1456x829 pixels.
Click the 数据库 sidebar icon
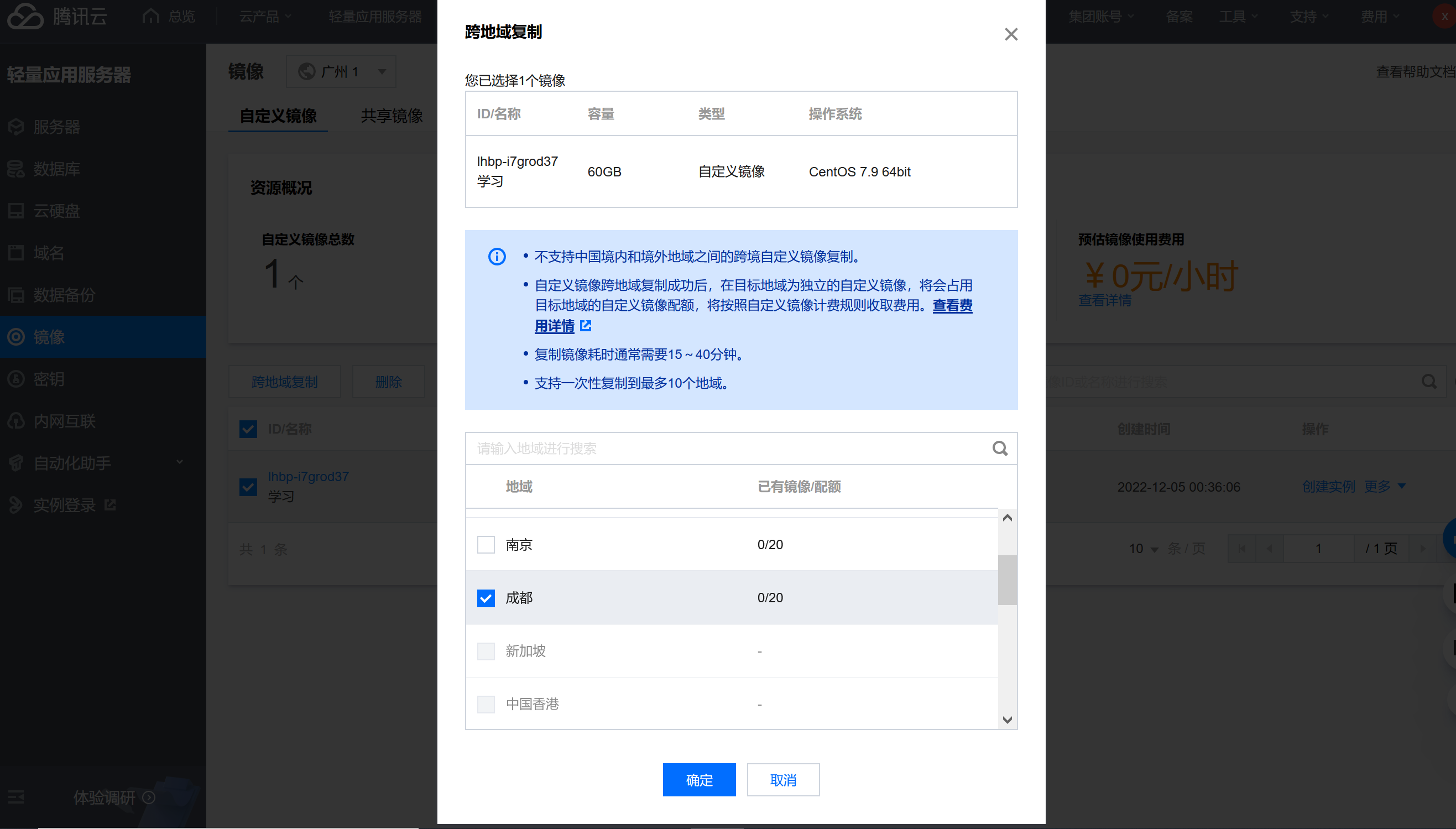click(16, 169)
